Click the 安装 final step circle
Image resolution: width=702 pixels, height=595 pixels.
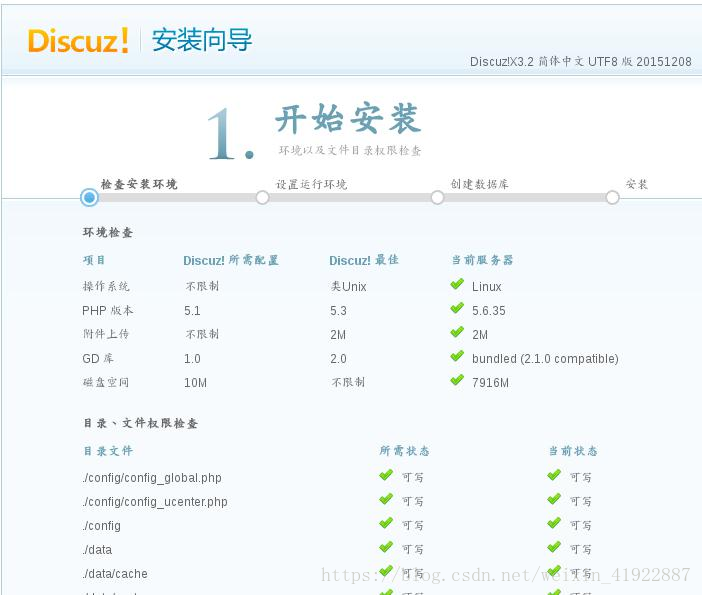click(x=612, y=197)
